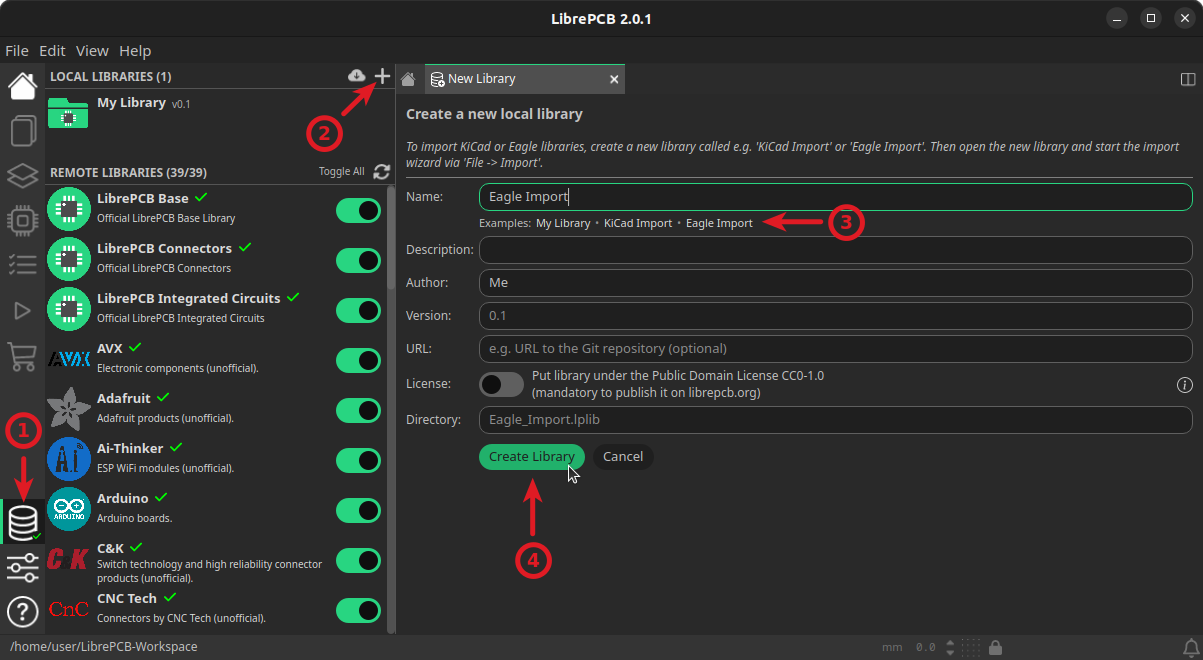The image size is (1203, 660).
Task: Click the Description input field
Action: (x=836, y=249)
